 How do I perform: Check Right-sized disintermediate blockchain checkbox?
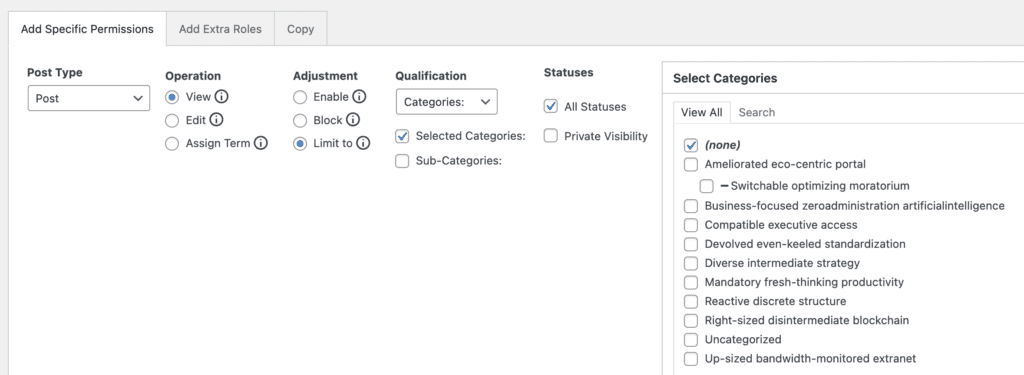point(691,321)
